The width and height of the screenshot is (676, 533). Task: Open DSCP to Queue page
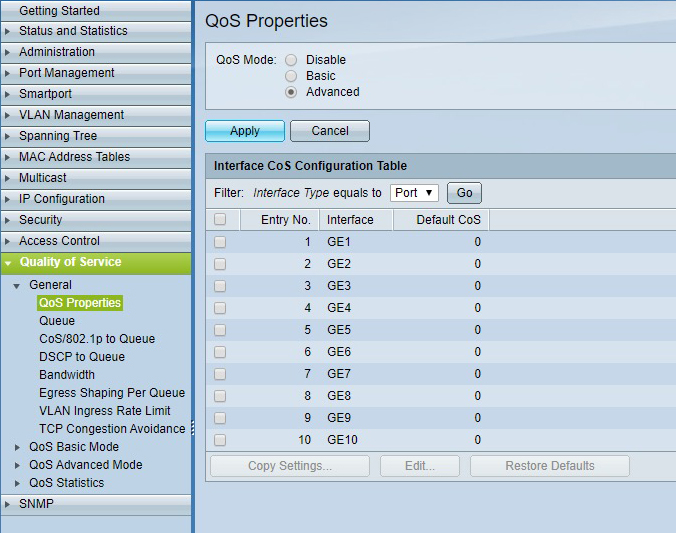(82, 357)
